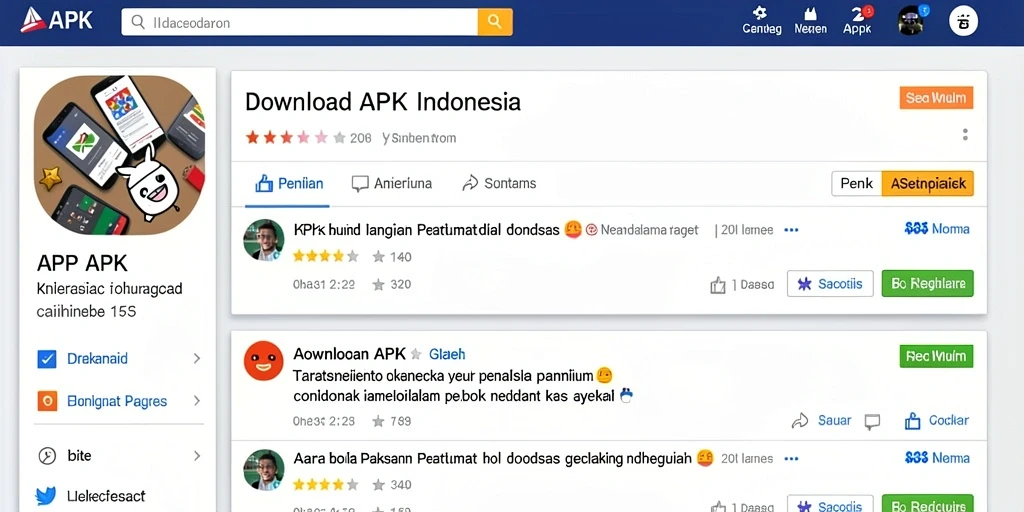Click the orange Sea Wiulm button
This screenshot has width=1024, height=512.
point(936,98)
